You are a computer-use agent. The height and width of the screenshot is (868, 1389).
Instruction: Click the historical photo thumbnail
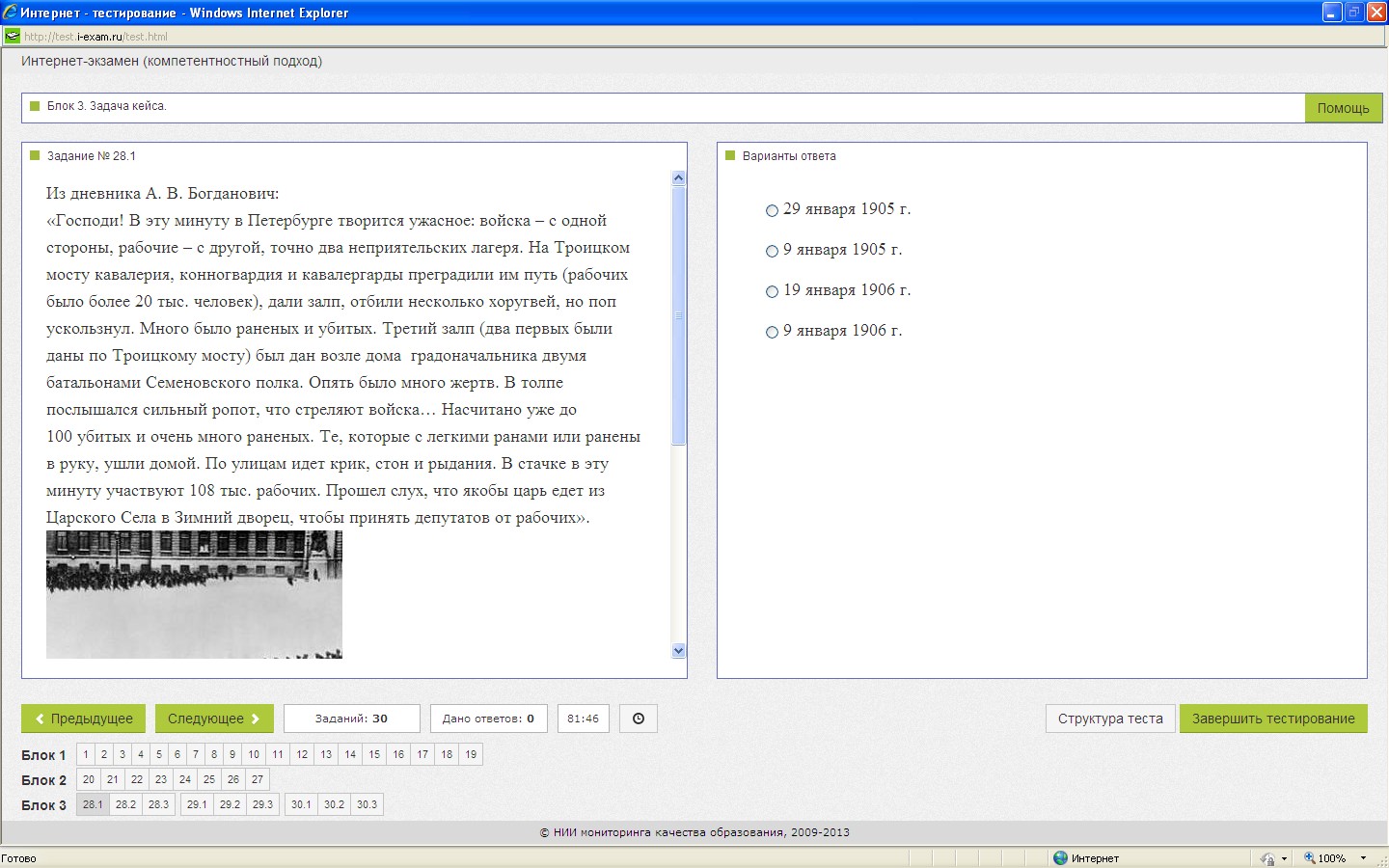tap(194, 595)
